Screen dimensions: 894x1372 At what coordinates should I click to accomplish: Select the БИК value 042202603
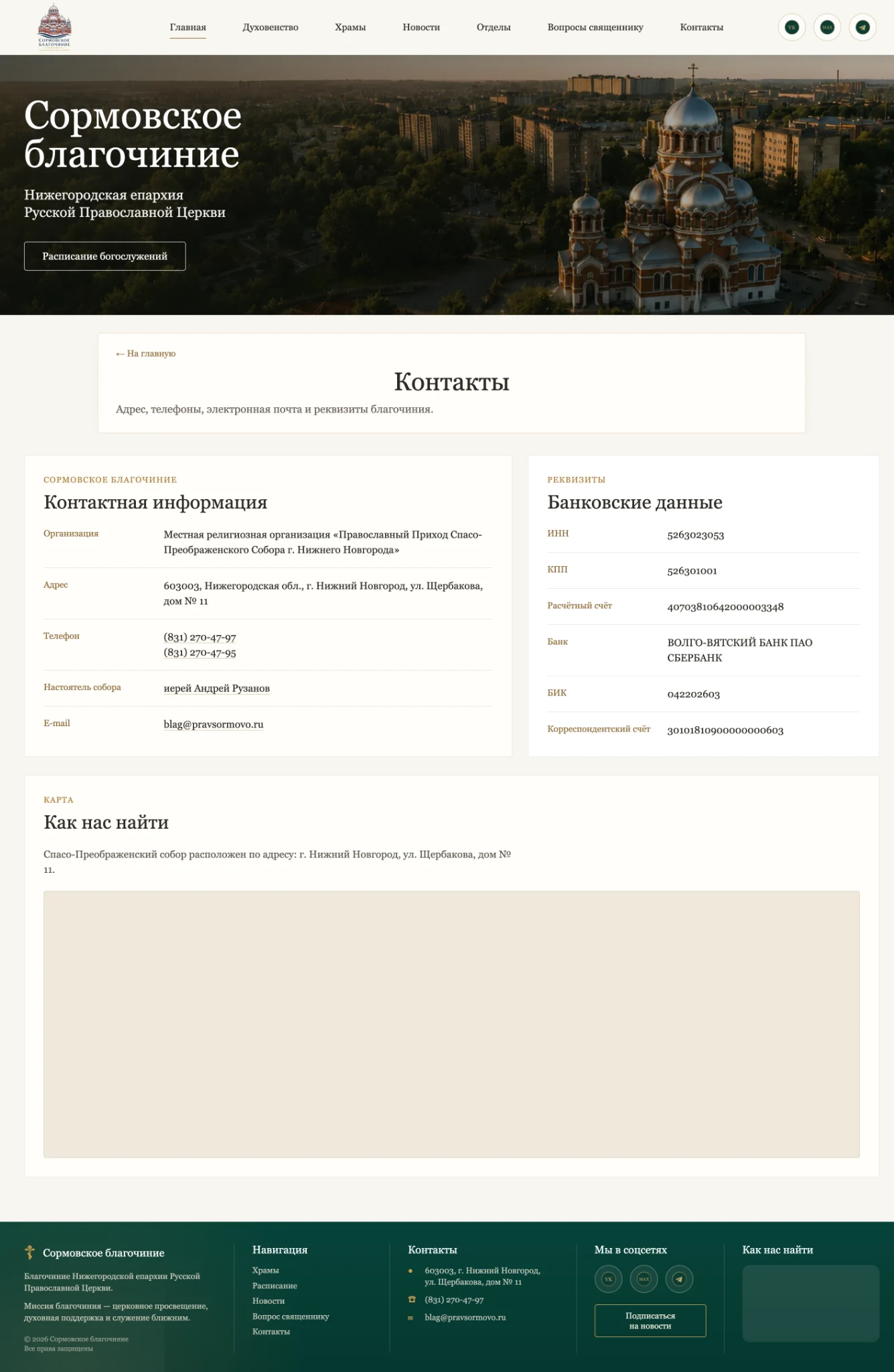click(693, 695)
